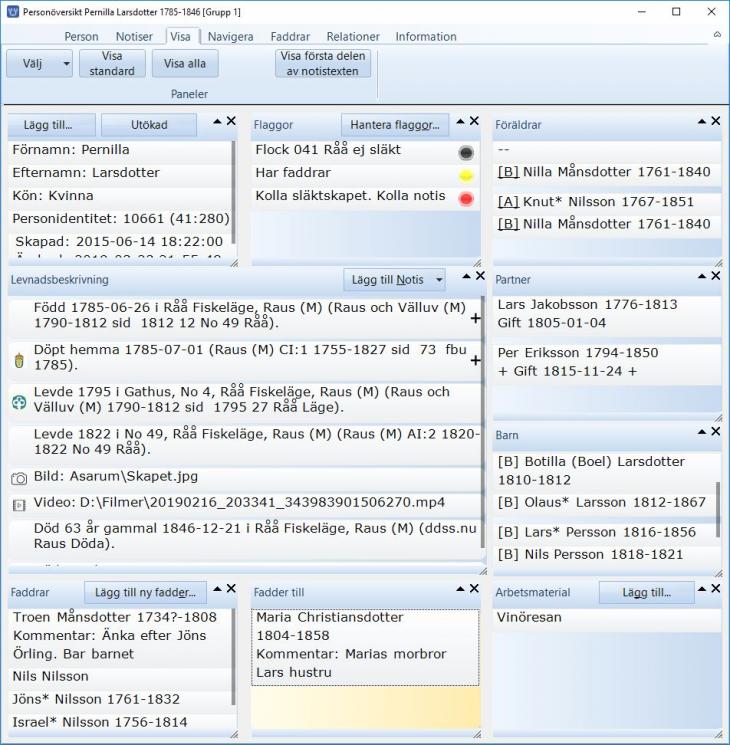Click the person details panel scrollbar

233,192
